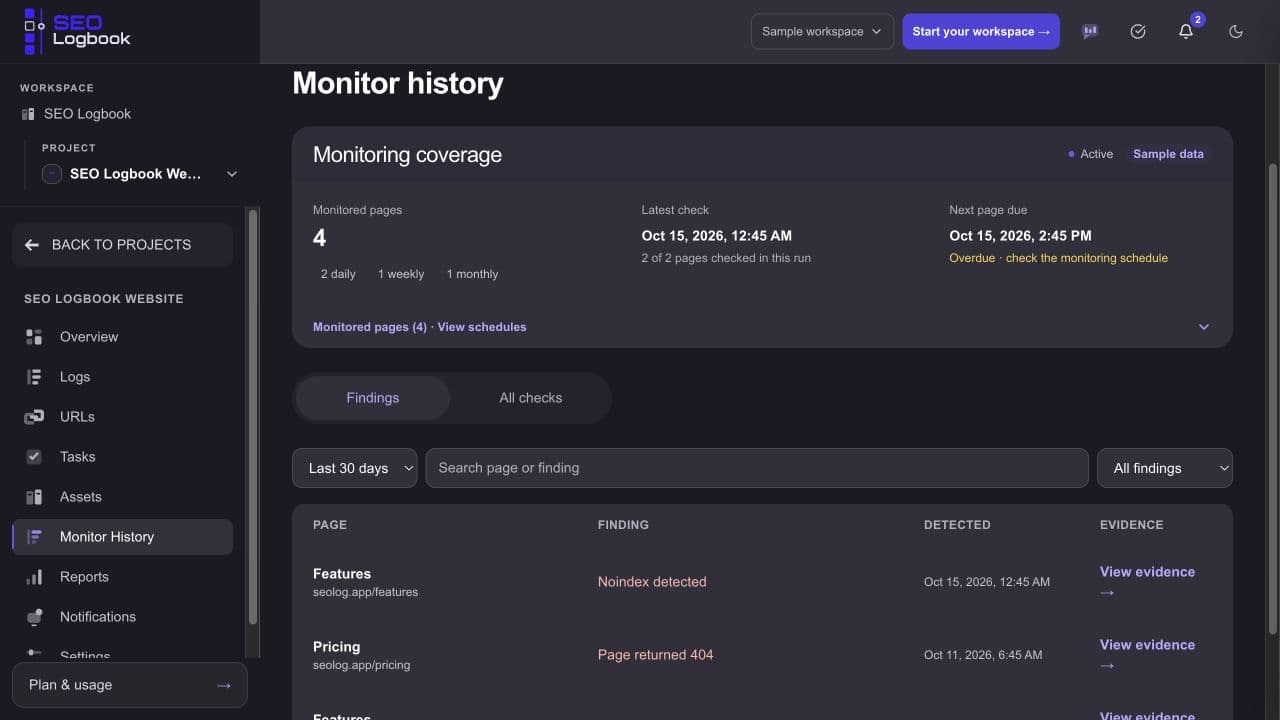Screen dimensions: 1280x720
Task: Open Overview in sidebar
Action: click(122, 337)
